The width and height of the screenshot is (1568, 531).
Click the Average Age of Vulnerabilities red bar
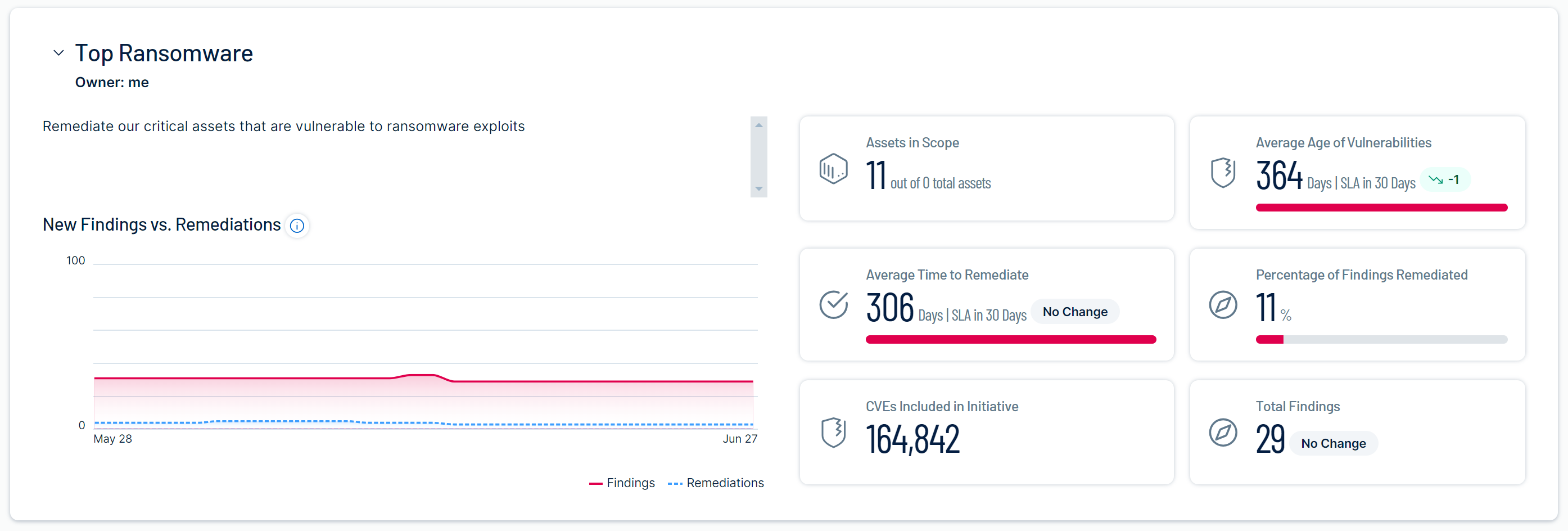pyautogui.click(x=1381, y=208)
